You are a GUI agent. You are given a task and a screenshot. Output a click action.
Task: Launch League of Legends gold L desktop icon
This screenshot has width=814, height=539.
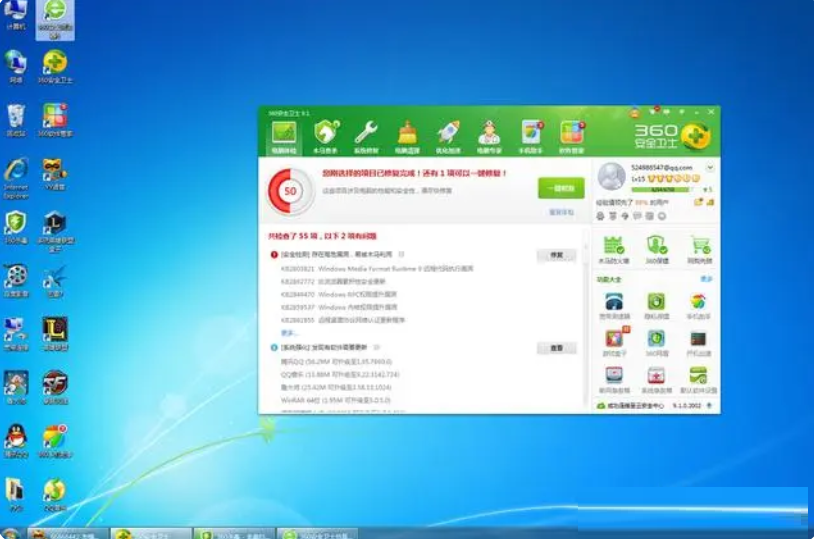(55, 334)
